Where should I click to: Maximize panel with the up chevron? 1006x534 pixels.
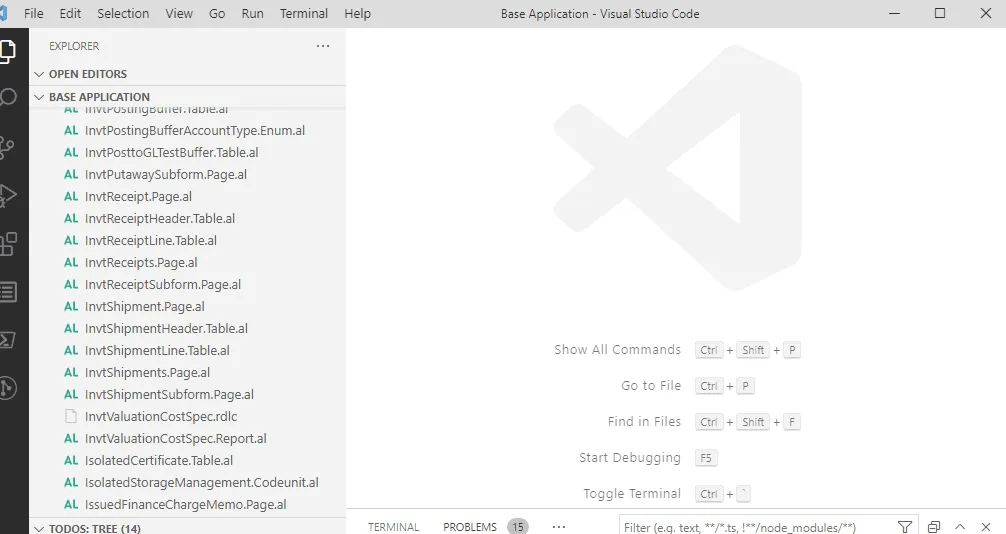960,527
